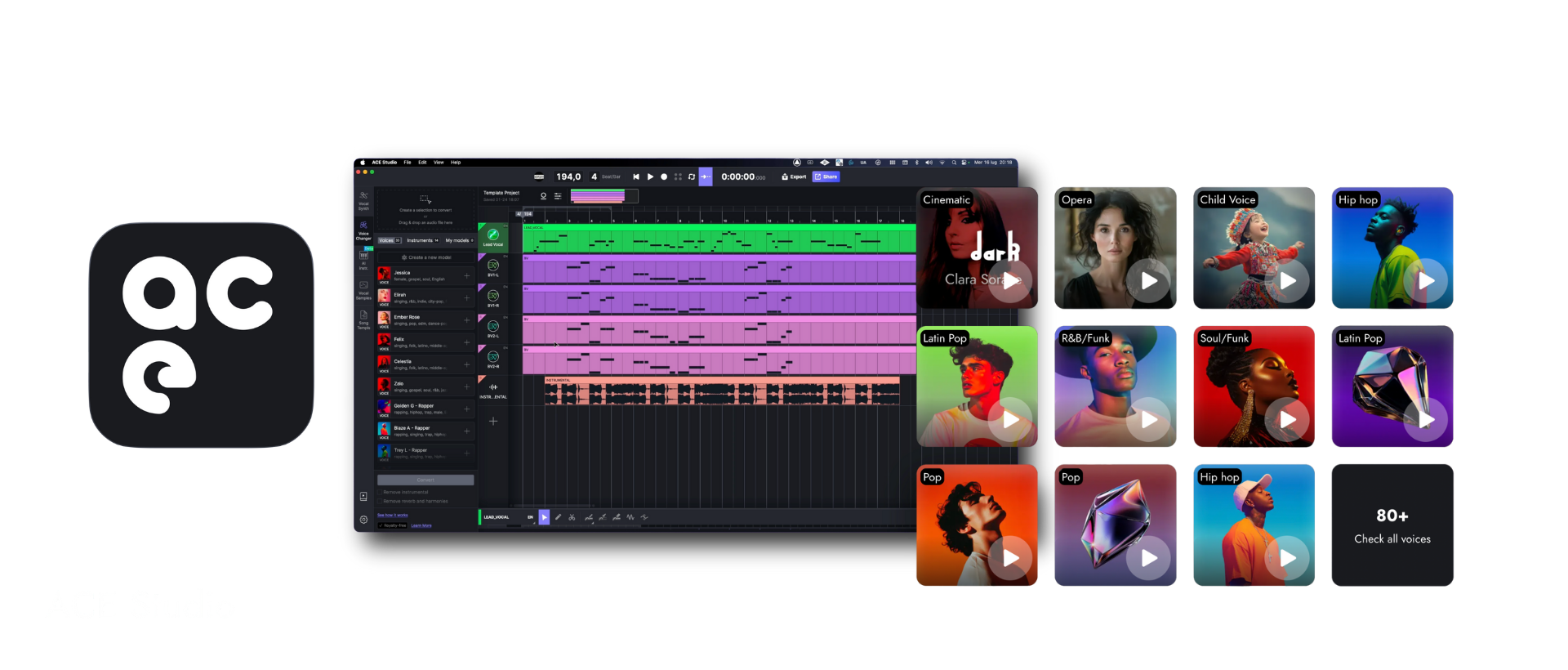The image size is (1568, 670).
Task: Skip to start with rewind button
Action: [636, 176]
